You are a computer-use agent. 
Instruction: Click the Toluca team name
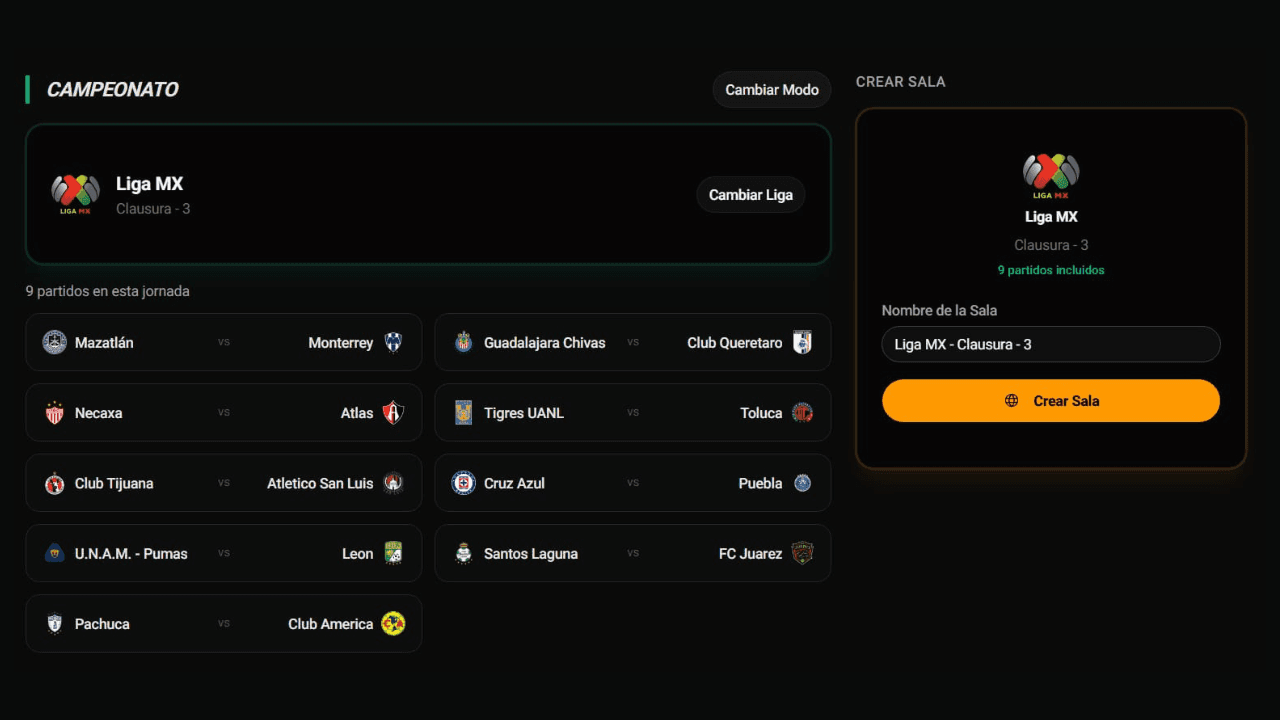[761, 413]
